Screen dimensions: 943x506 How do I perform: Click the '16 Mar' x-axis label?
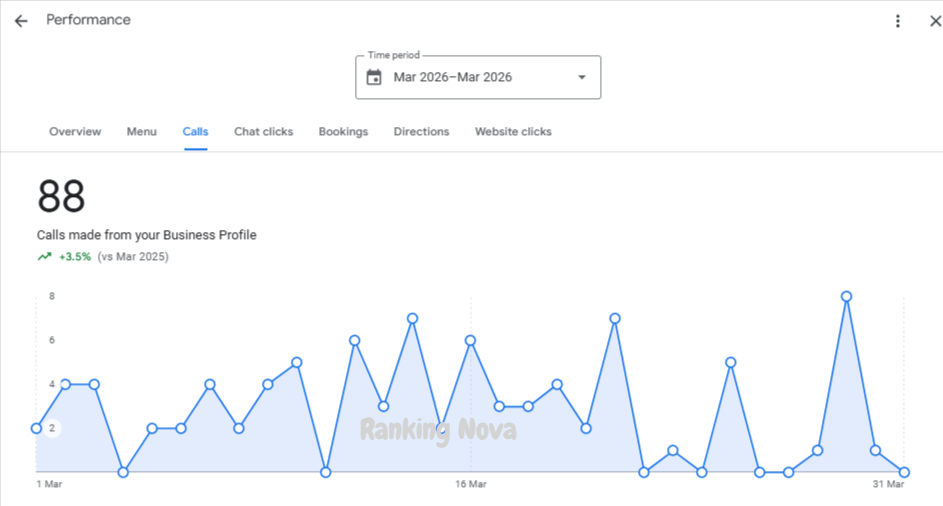tap(471, 484)
